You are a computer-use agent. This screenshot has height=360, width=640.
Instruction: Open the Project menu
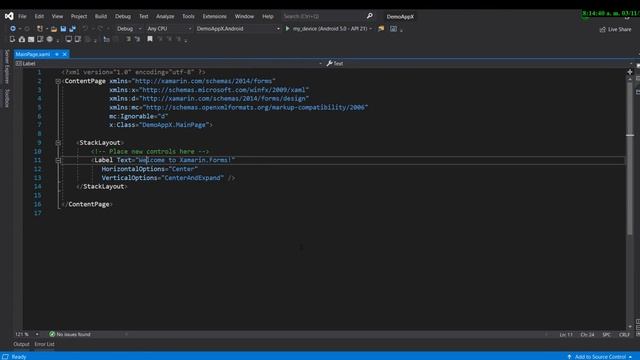[79, 16]
